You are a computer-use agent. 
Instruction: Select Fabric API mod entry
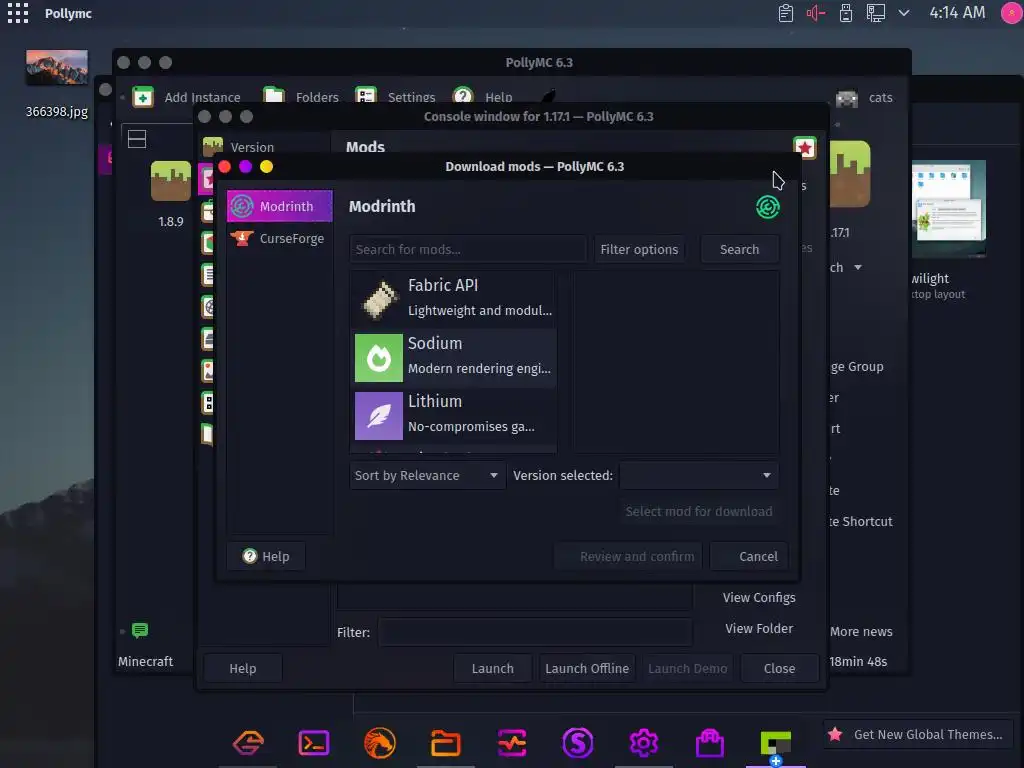click(x=454, y=298)
